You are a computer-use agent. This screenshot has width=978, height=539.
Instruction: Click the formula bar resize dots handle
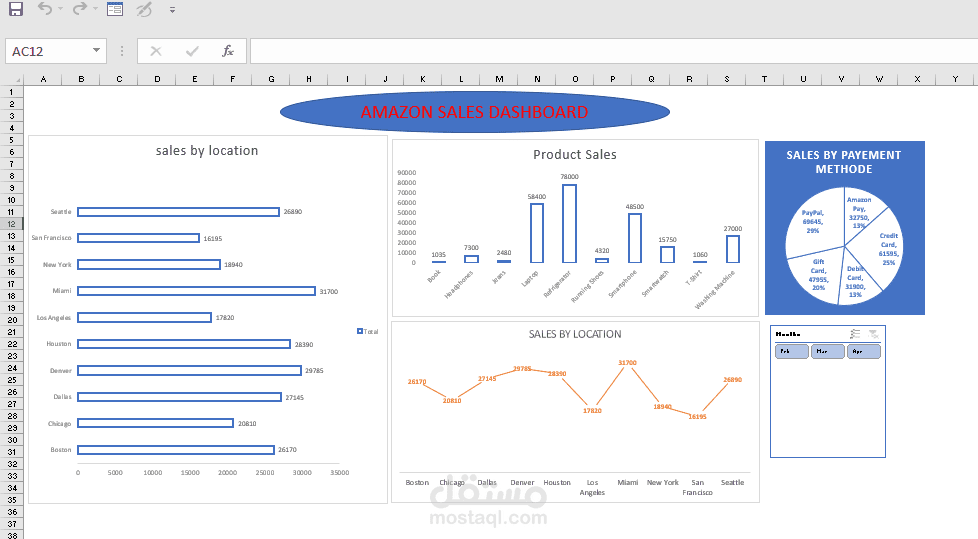(122, 51)
